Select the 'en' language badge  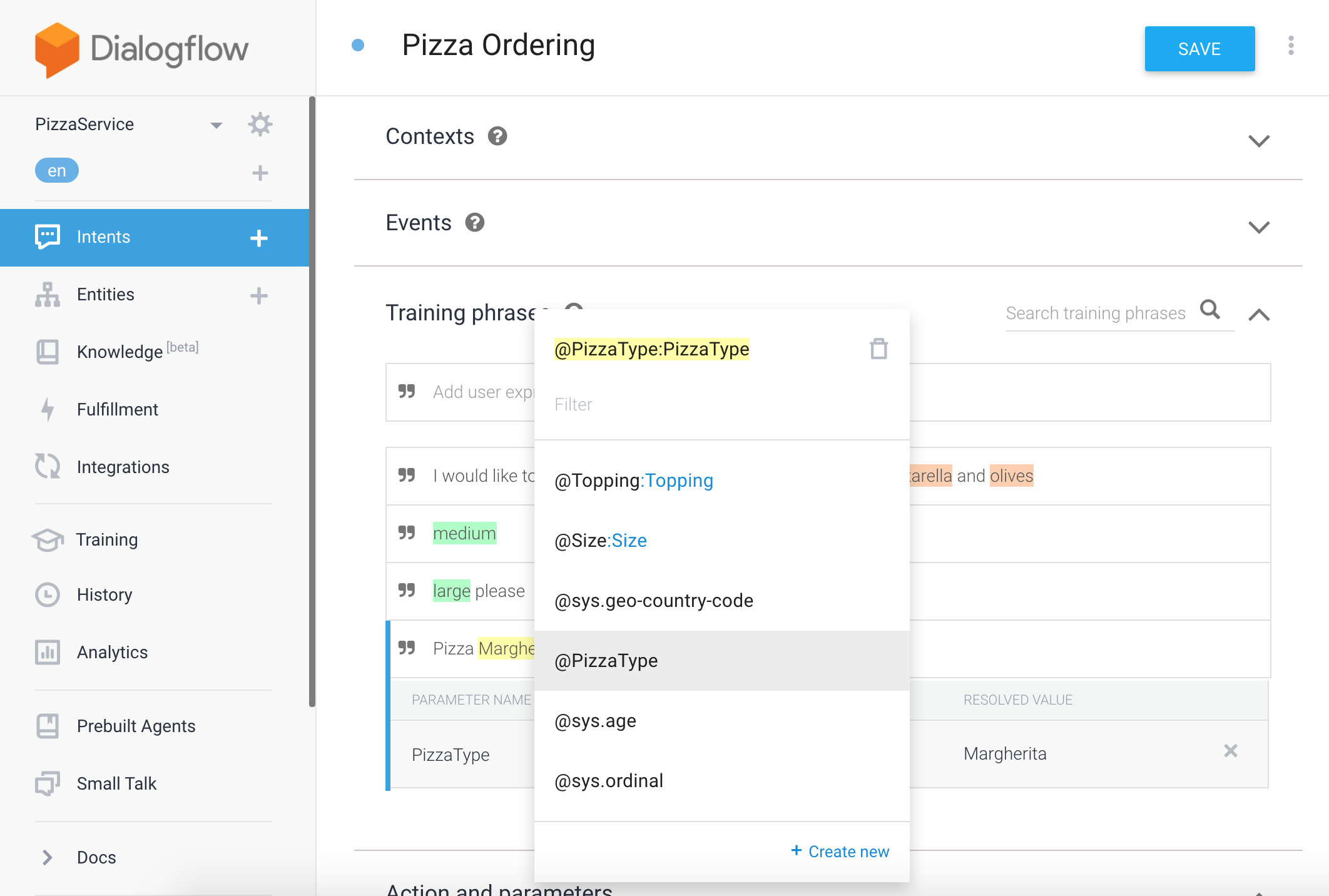click(x=56, y=170)
